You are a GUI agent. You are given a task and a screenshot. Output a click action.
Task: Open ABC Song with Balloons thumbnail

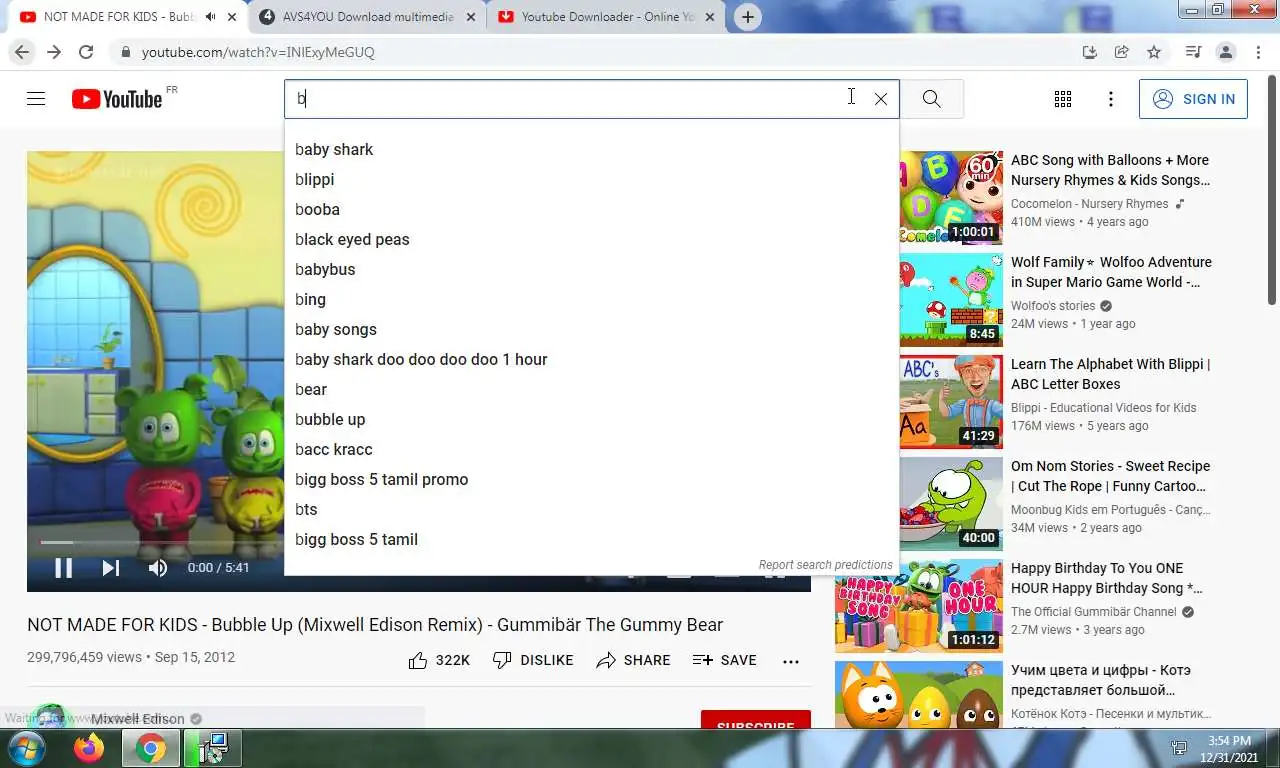pyautogui.click(x=951, y=198)
